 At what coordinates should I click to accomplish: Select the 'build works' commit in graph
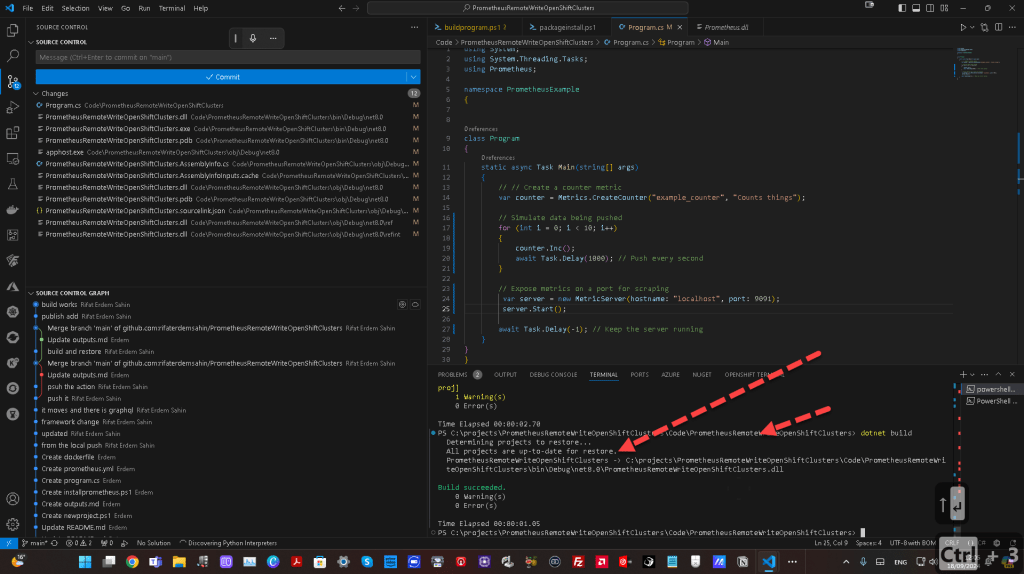click(228, 305)
